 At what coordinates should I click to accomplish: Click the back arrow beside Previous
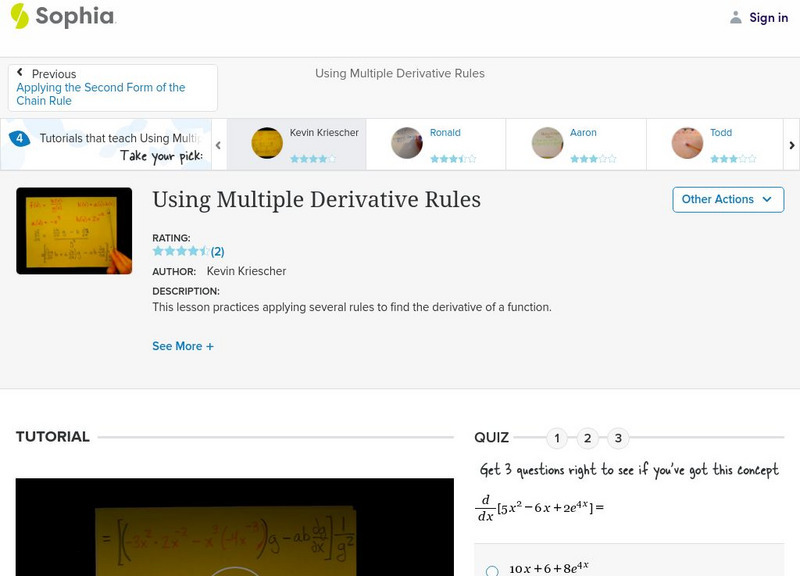(x=22, y=72)
